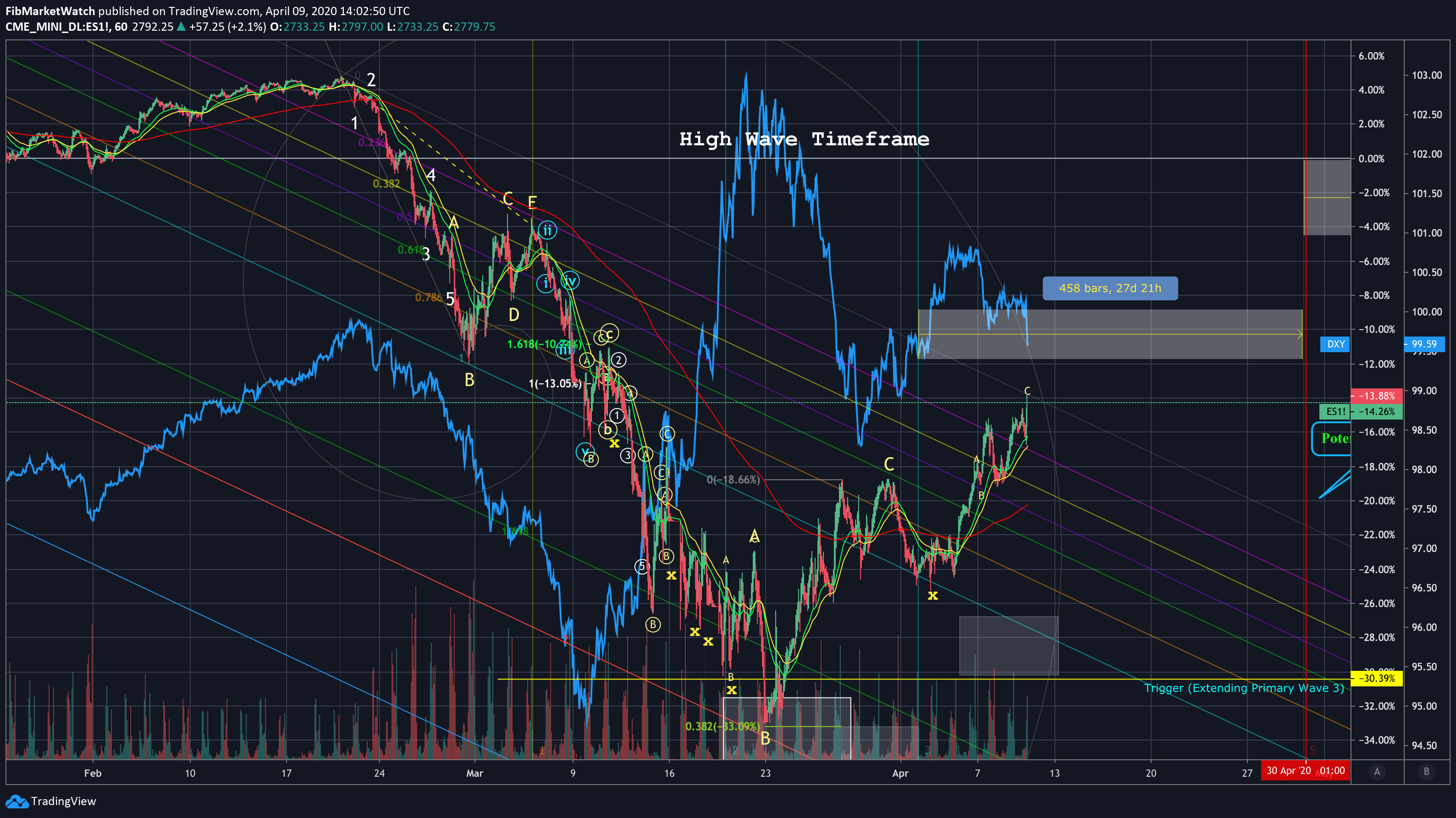Click the Feb date axis label
The width and height of the screenshot is (1456, 818).
93,773
